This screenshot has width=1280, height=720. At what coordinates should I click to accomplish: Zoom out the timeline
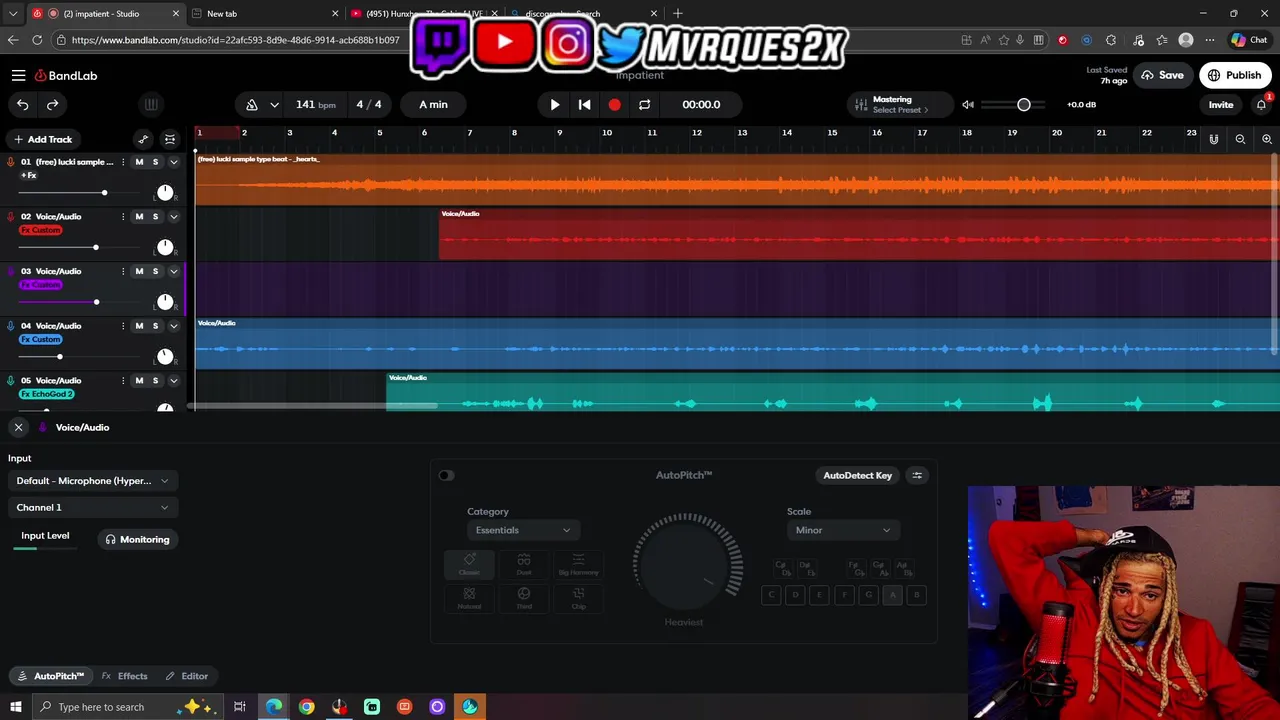[1240, 139]
